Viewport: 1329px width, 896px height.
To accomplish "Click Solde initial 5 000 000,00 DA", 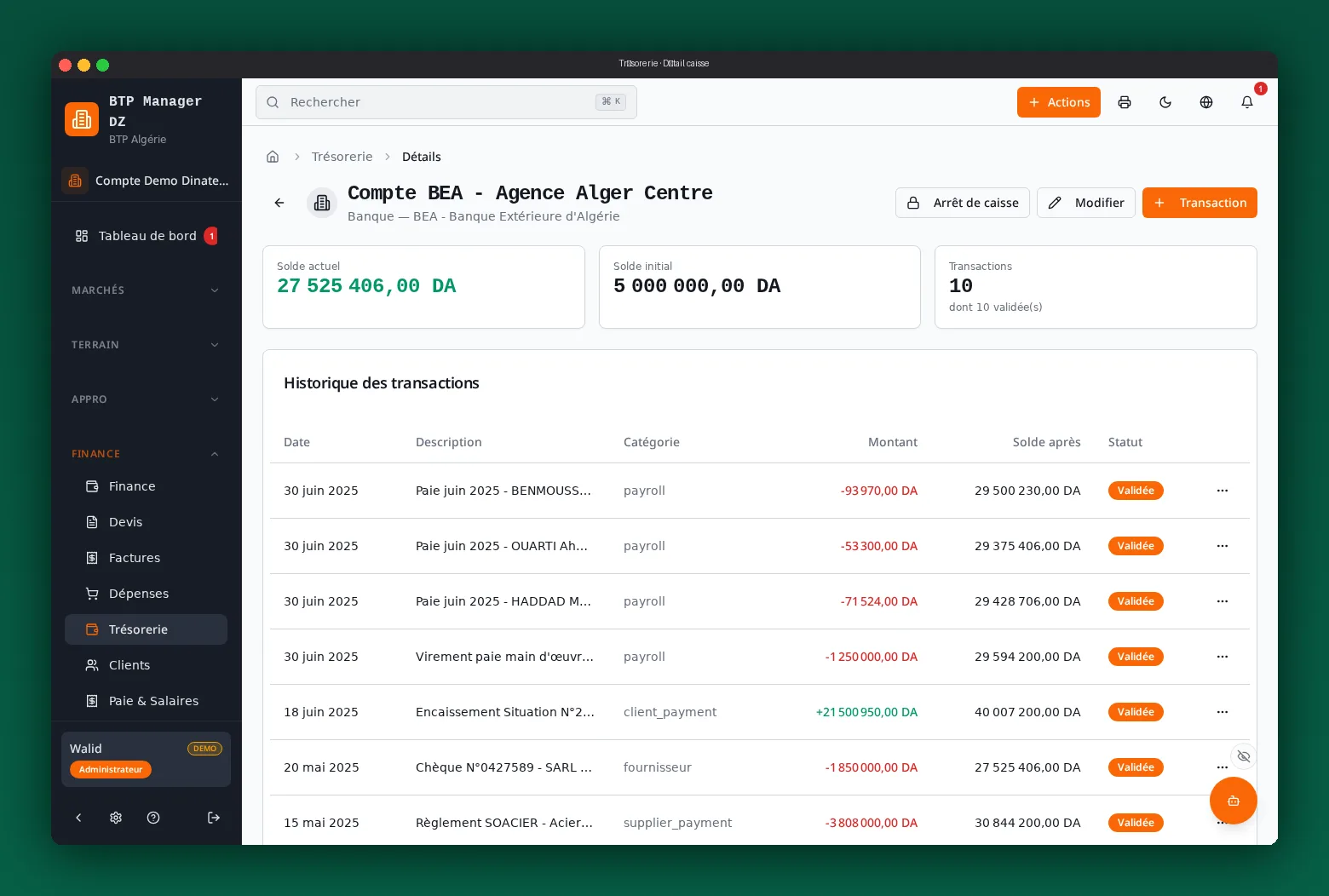I will click(x=697, y=286).
